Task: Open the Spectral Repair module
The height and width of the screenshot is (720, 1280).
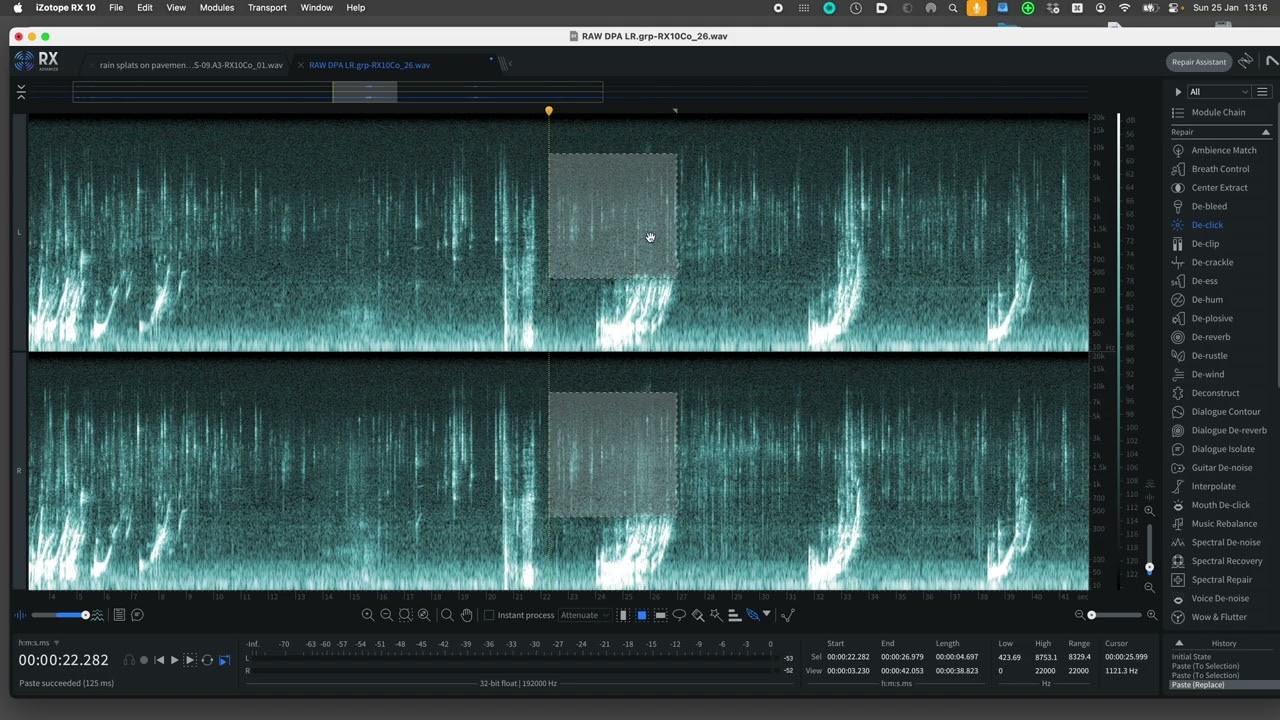Action: (1221, 580)
